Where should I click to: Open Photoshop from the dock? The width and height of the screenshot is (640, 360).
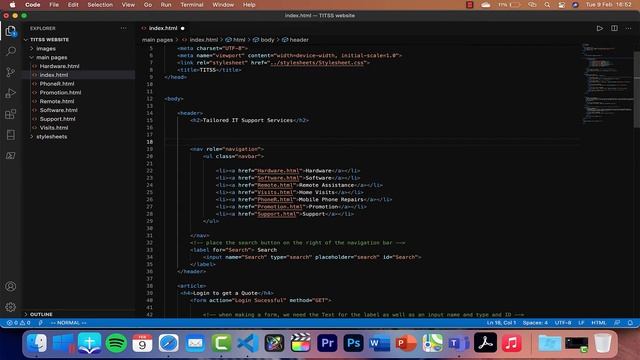(x=353, y=343)
